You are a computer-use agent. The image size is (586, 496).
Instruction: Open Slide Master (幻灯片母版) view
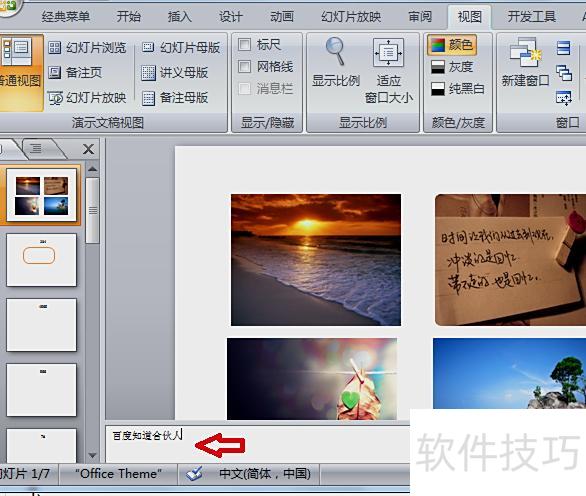point(181,48)
